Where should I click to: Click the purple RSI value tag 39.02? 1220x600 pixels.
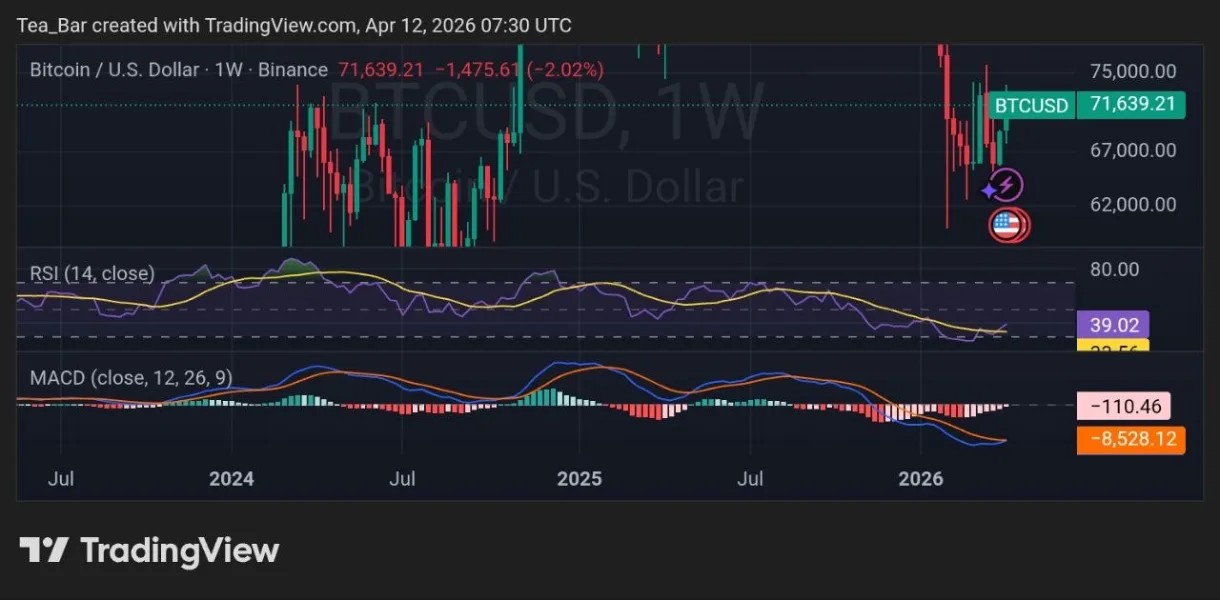tap(1112, 324)
